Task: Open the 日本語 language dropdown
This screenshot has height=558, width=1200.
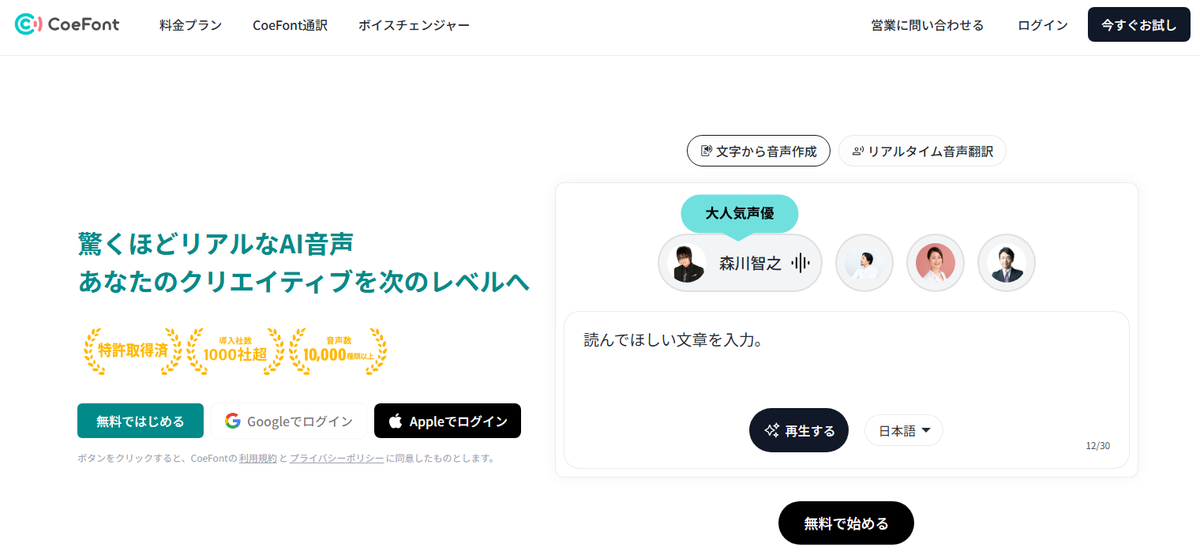Action: pos(903,430)
